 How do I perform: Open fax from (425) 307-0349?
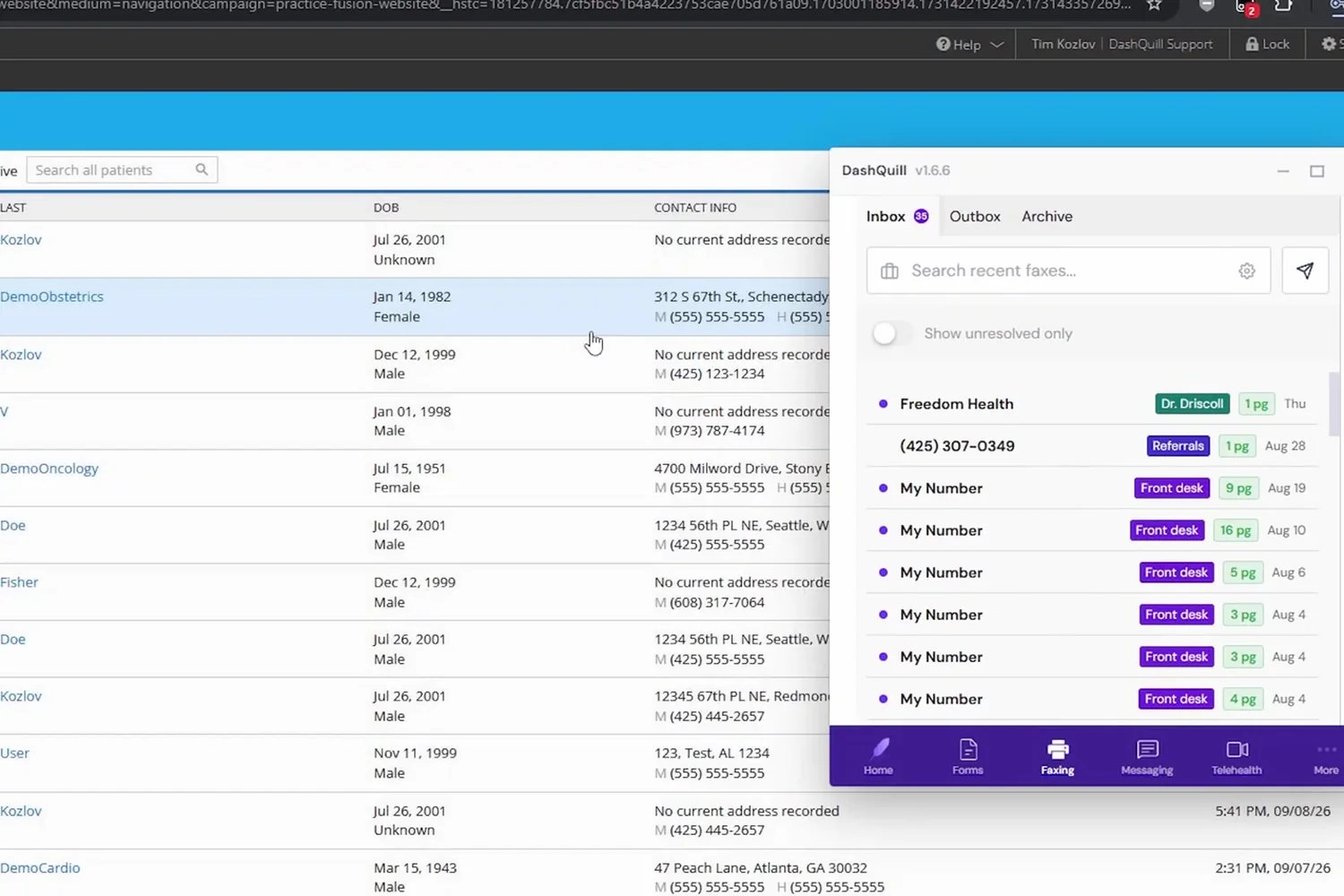1092,446
